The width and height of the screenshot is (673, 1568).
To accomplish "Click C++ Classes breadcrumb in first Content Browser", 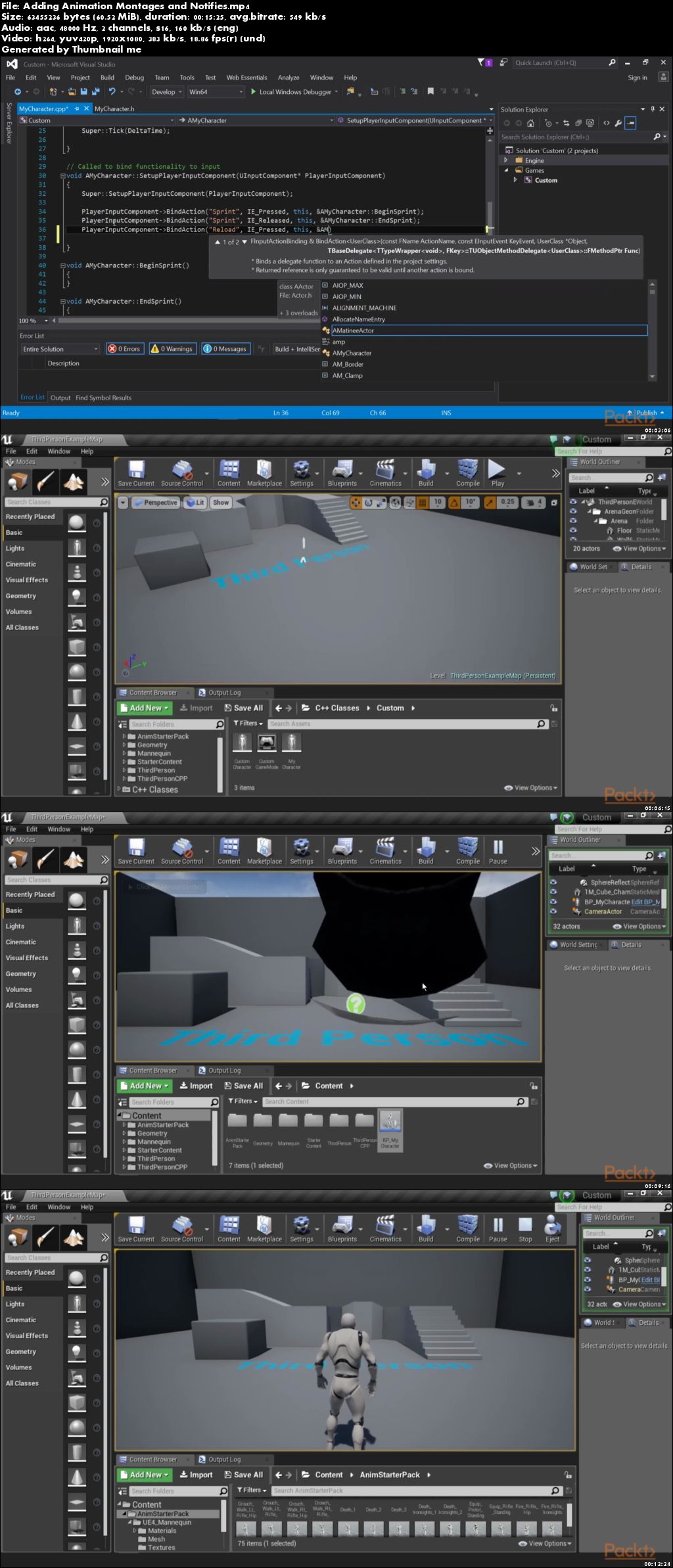I will 336,708.
